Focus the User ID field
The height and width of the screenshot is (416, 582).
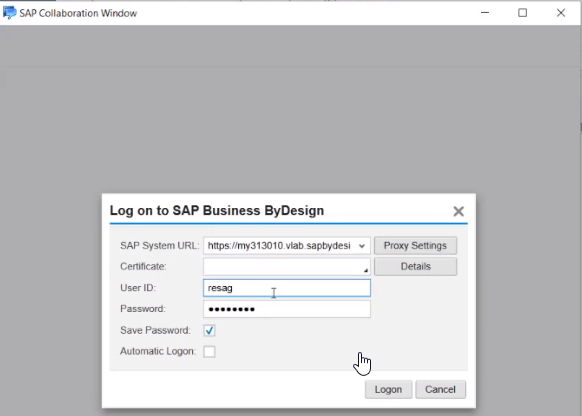[287, 288]
